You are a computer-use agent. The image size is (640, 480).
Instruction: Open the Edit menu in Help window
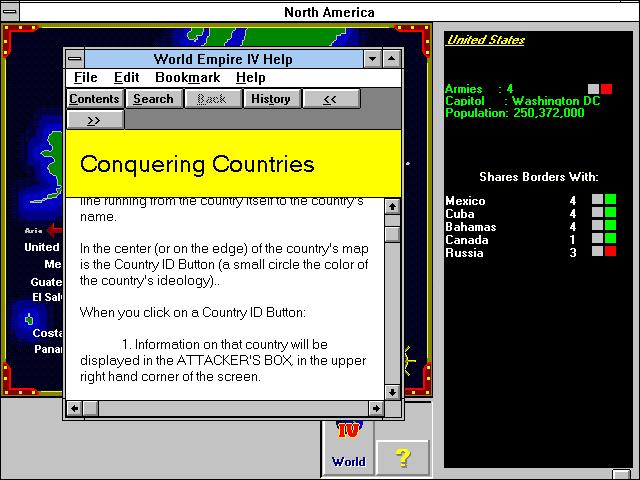127,78
